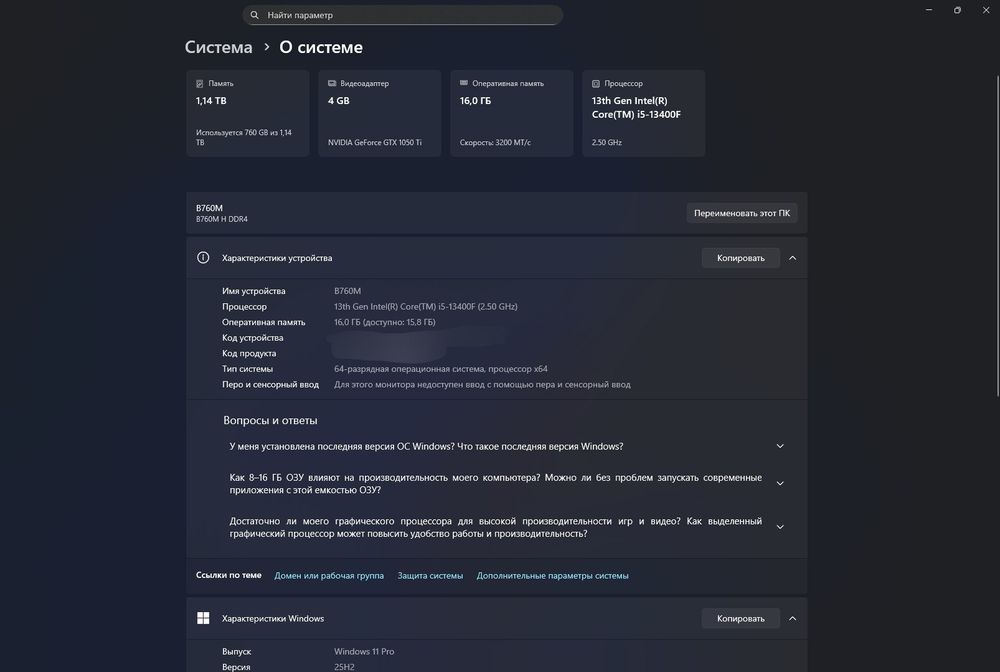
Task: Click the Видеоадаптер card icon
Action: pyautogui.click(x=332, y=83)
